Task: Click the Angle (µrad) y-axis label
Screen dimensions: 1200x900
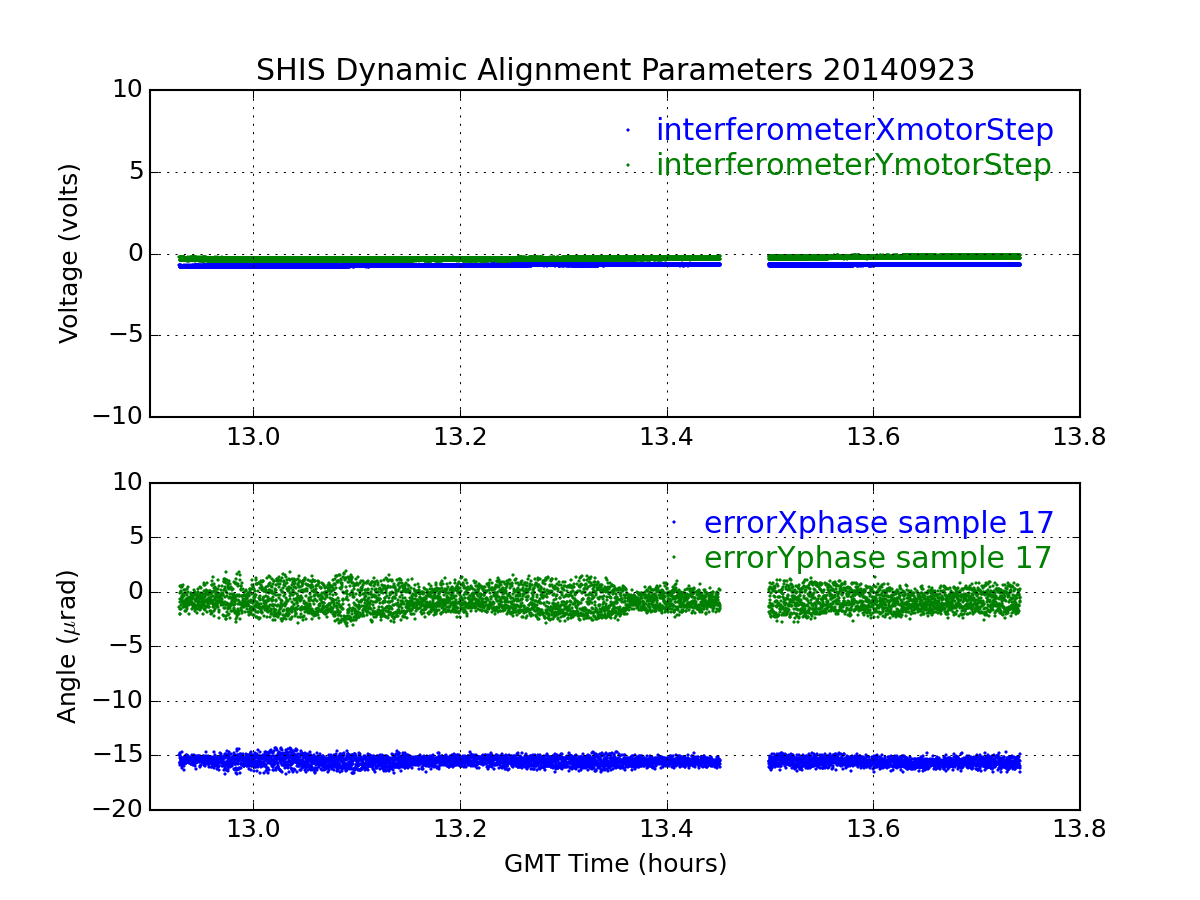Action: tap(68, 646)
